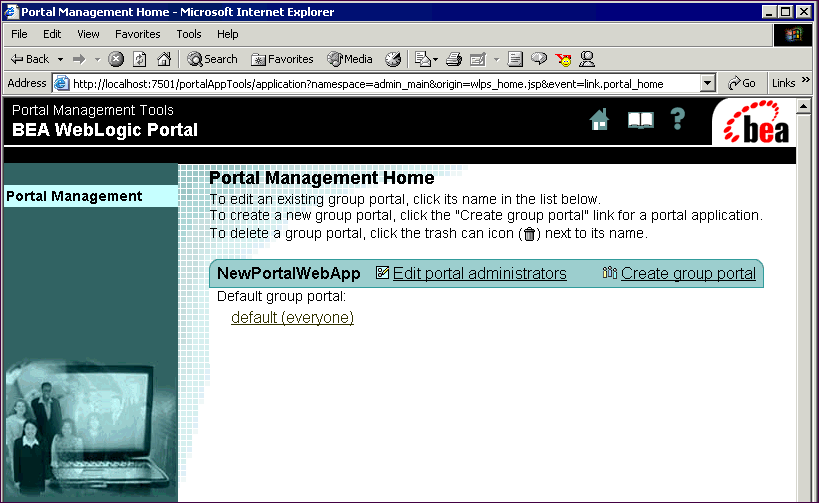
Task: Open the Mail dropdown arrow
Action: coord(436,60)
